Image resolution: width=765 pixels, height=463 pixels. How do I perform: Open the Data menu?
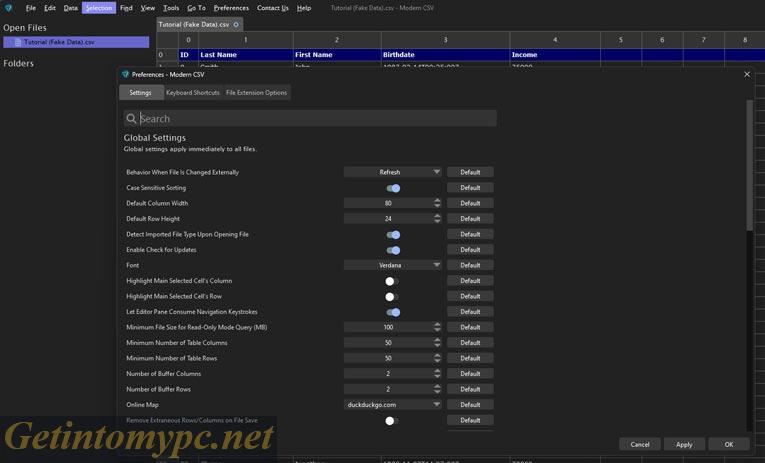point(70,8)
